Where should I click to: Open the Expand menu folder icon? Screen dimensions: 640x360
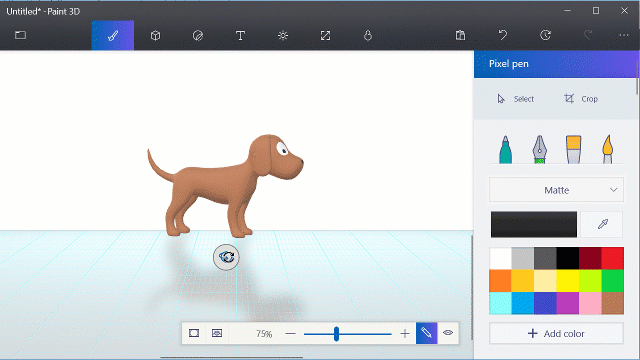coord(20,35)
